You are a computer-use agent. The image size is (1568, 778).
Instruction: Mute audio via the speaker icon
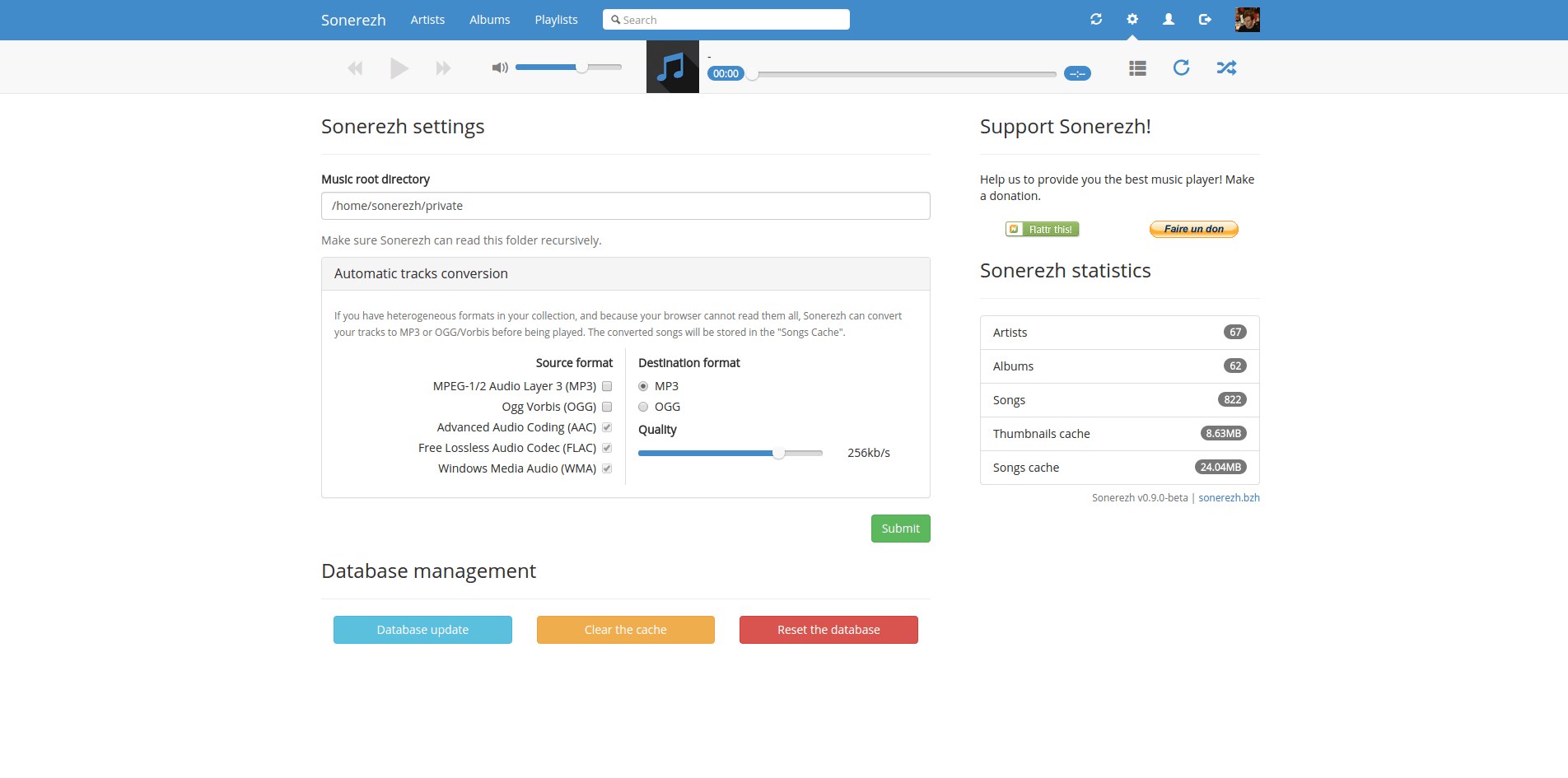pyautogui.click(x=500, y=68)
